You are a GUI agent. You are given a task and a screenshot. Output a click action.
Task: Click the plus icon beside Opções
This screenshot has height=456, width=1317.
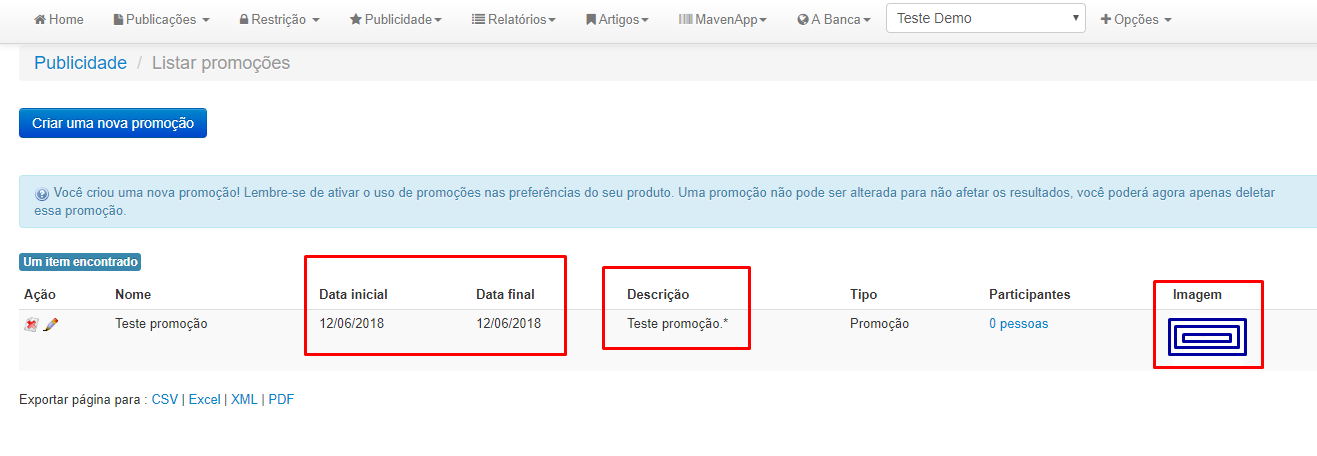pos(1105,19)
